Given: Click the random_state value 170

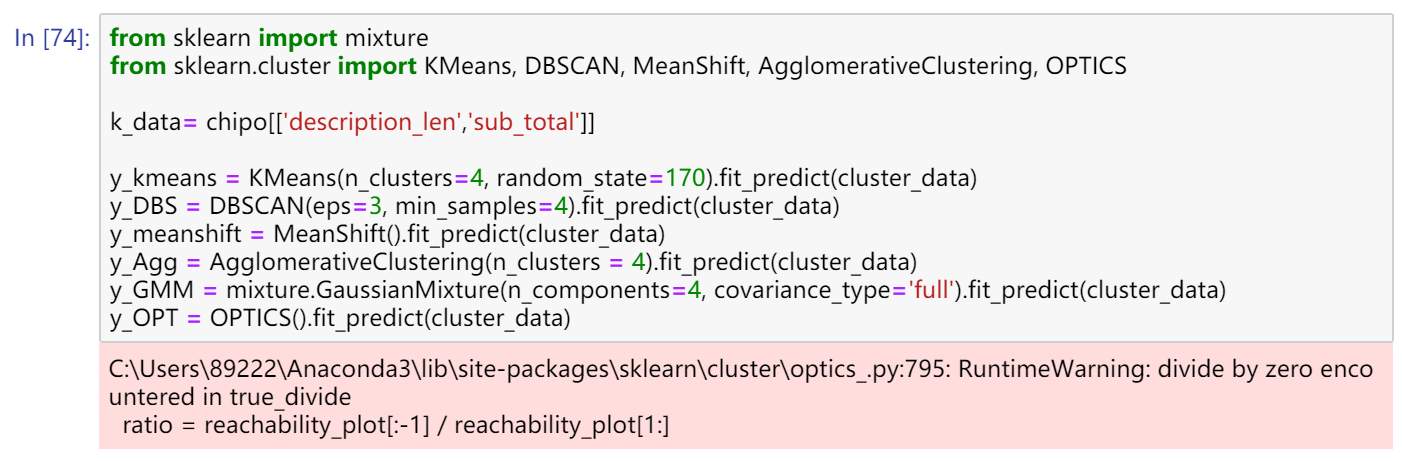Looking at the screenshot, I should point(684,180).
